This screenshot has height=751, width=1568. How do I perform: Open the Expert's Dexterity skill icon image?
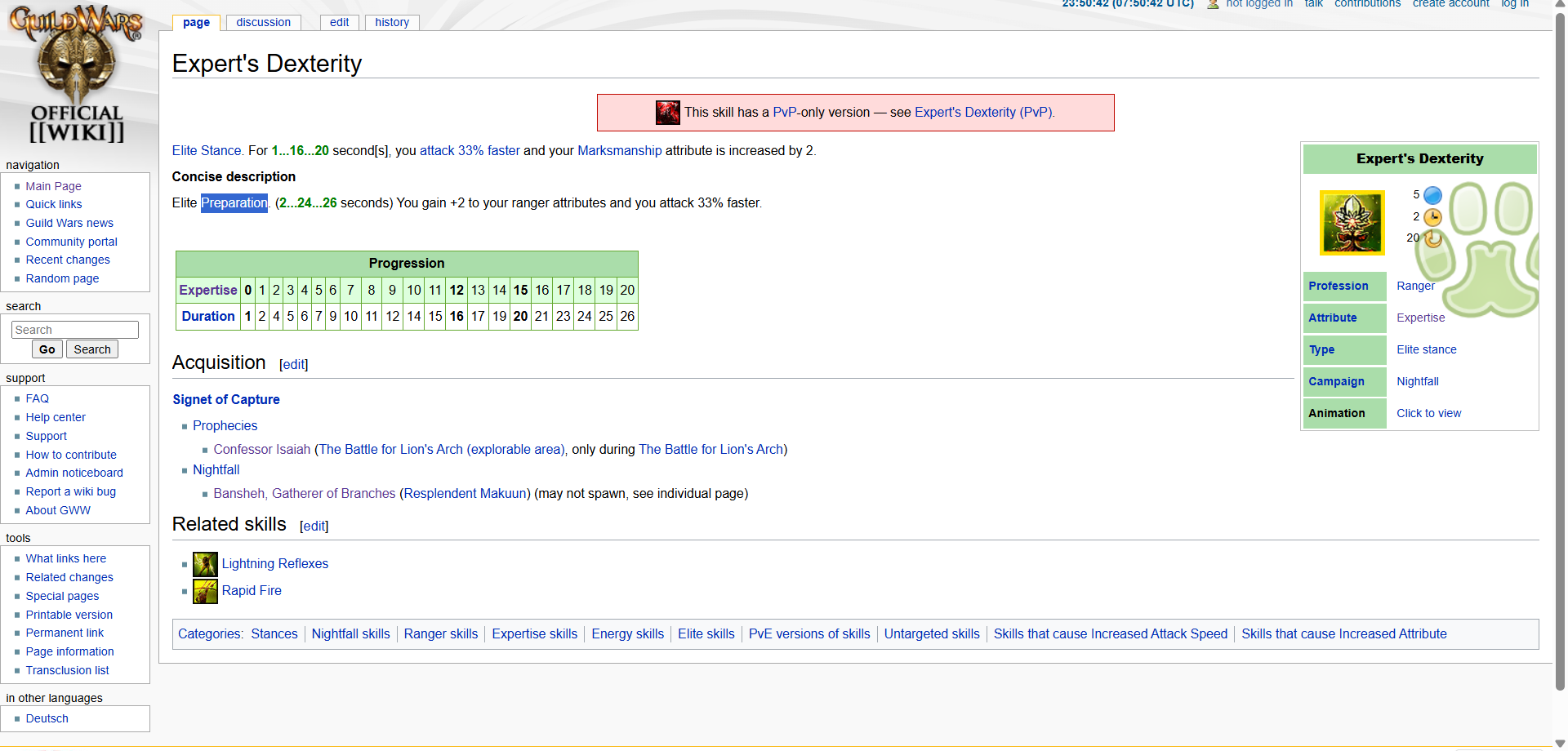tap(1352, 223)
